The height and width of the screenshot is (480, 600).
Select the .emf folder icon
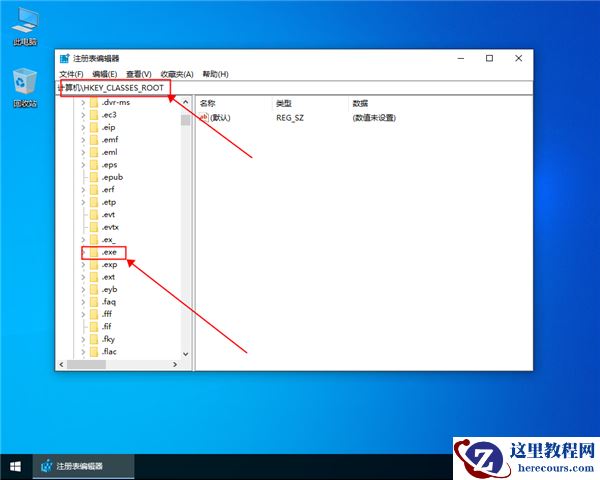pyautogui.click(x=94, y=140)
